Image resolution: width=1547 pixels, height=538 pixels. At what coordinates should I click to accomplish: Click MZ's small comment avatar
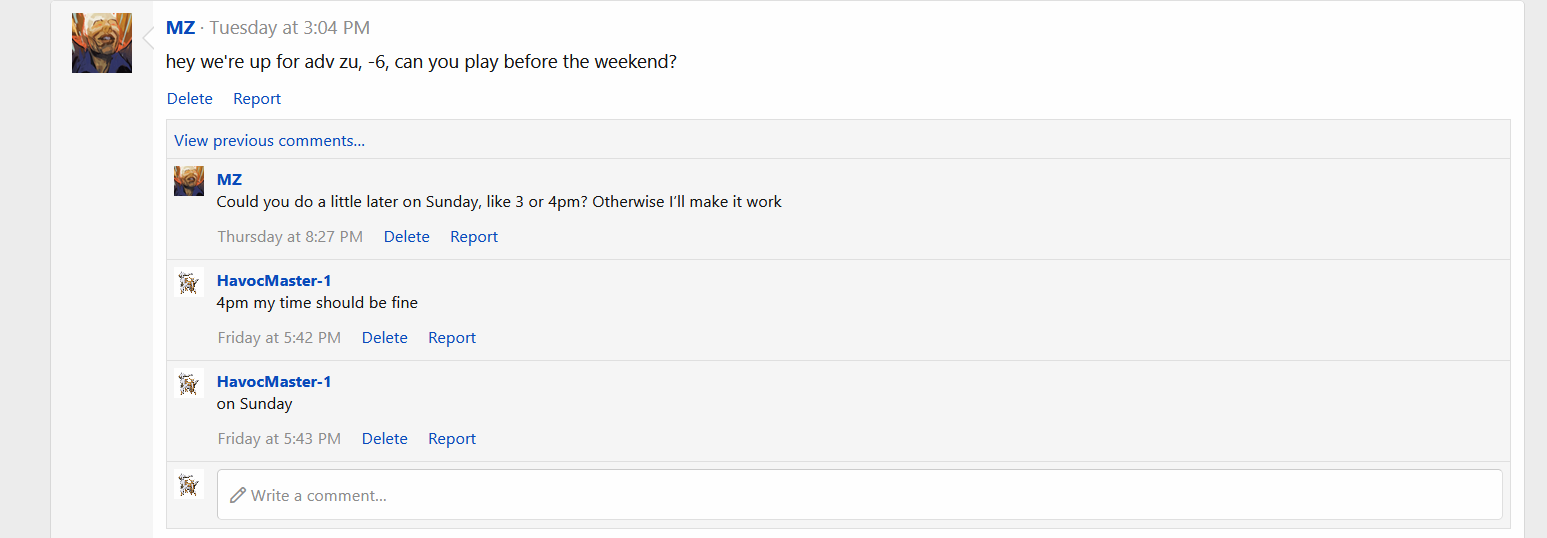pyautogui.click(x=189, y=181)
